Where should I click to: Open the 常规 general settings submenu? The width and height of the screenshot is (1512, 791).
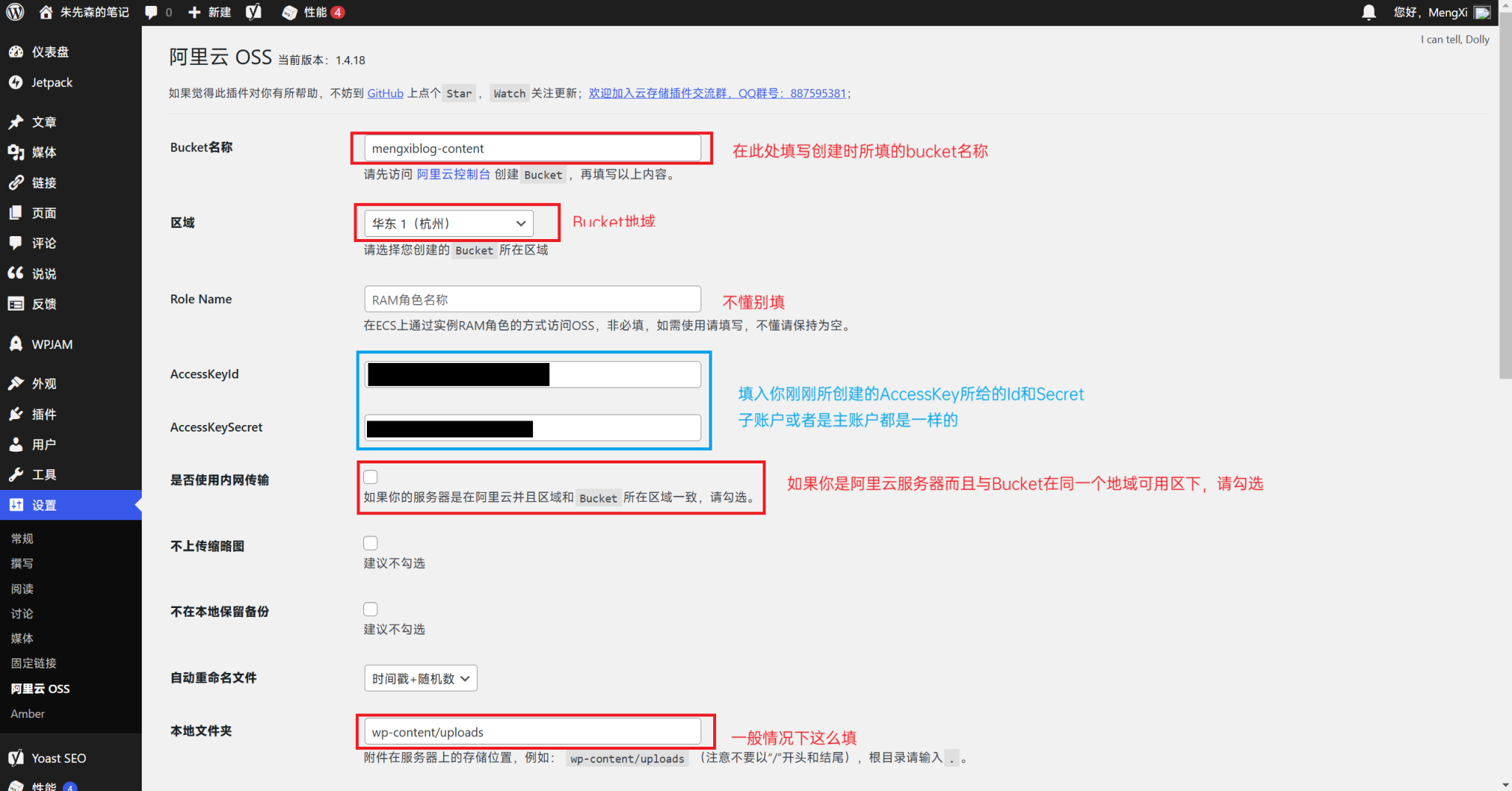22,539
